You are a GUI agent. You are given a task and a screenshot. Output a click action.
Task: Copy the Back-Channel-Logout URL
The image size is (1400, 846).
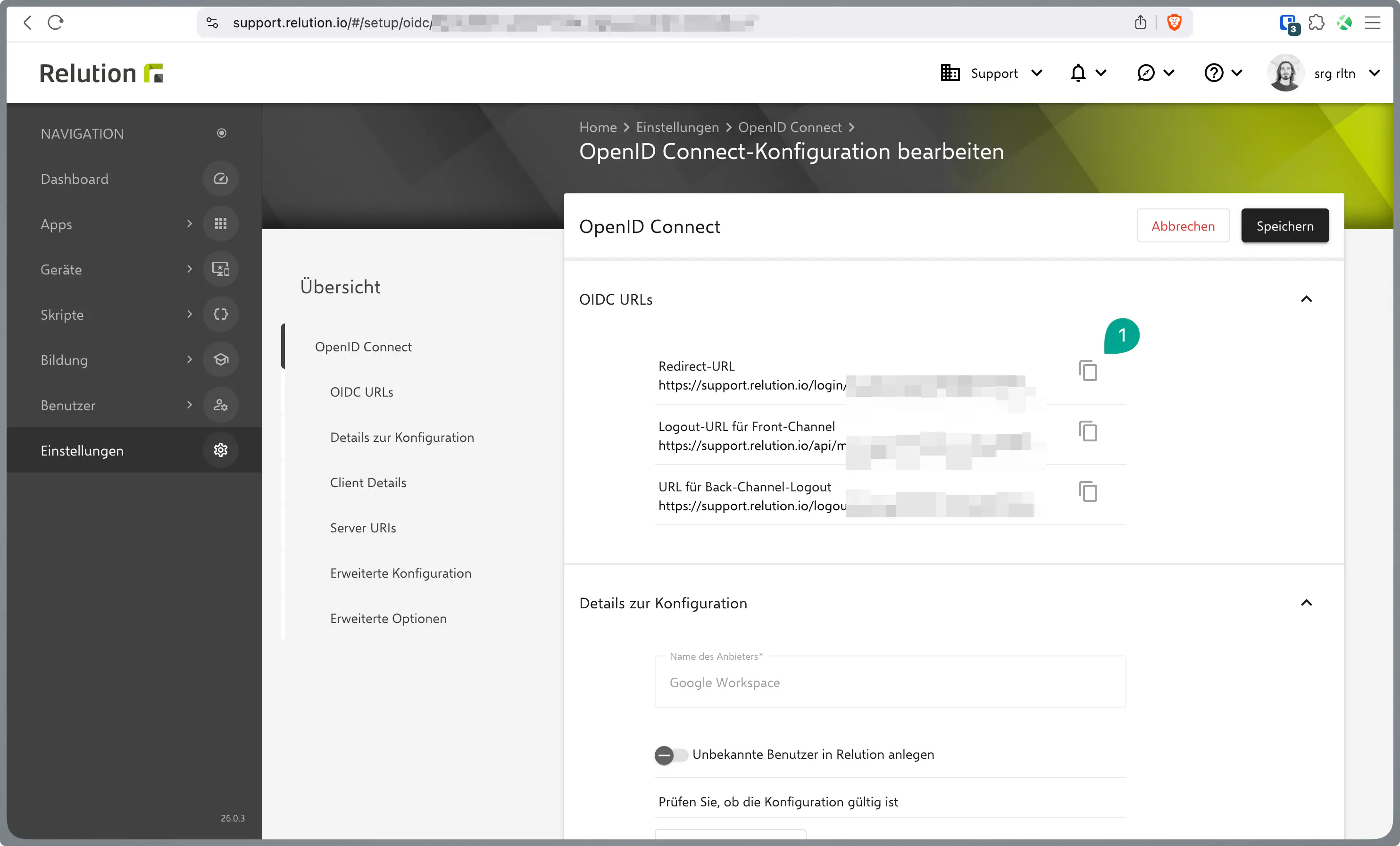tap(1088, 491)
